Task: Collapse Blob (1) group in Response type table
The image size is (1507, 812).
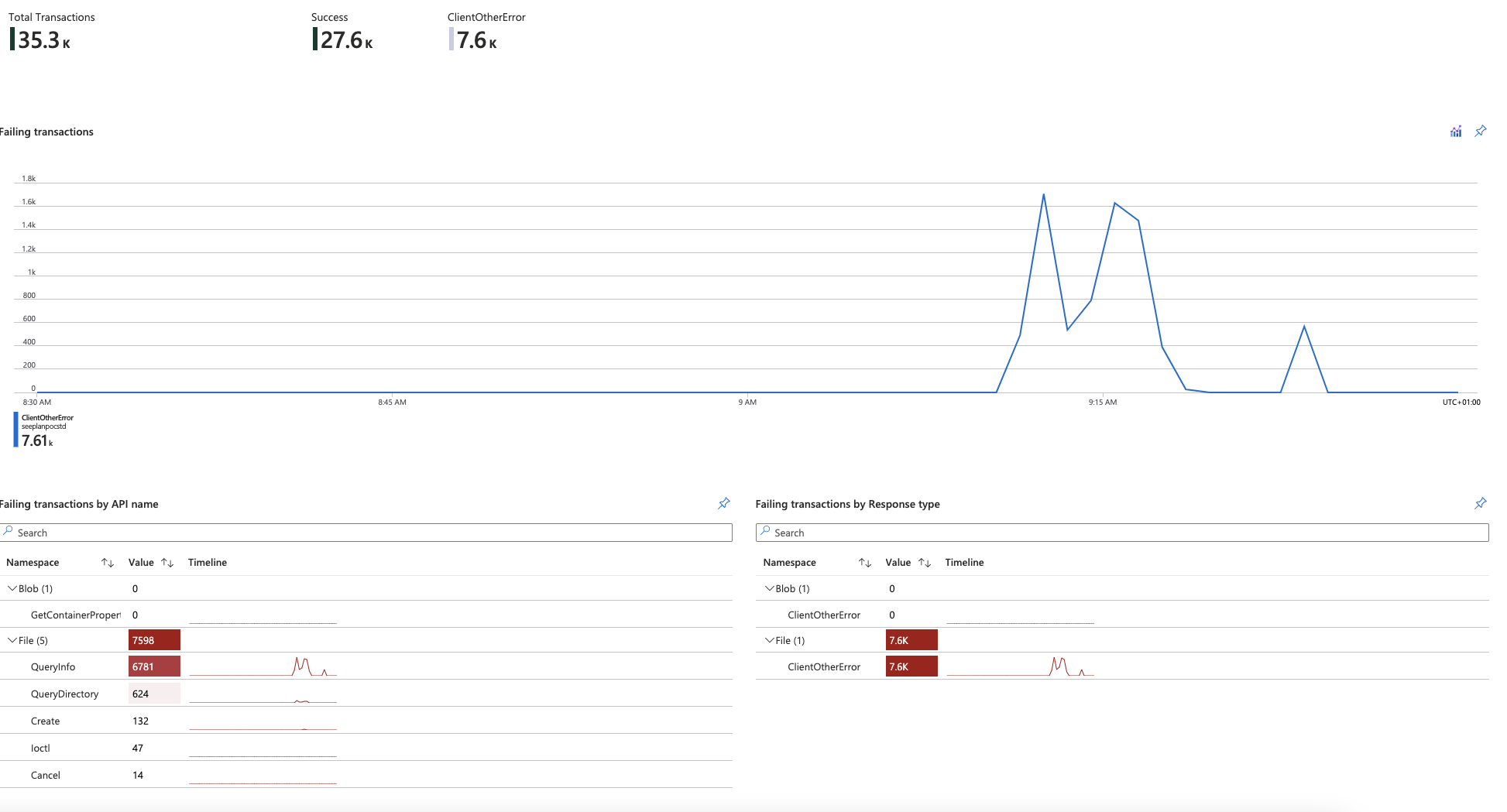Action: pos(769,588)
